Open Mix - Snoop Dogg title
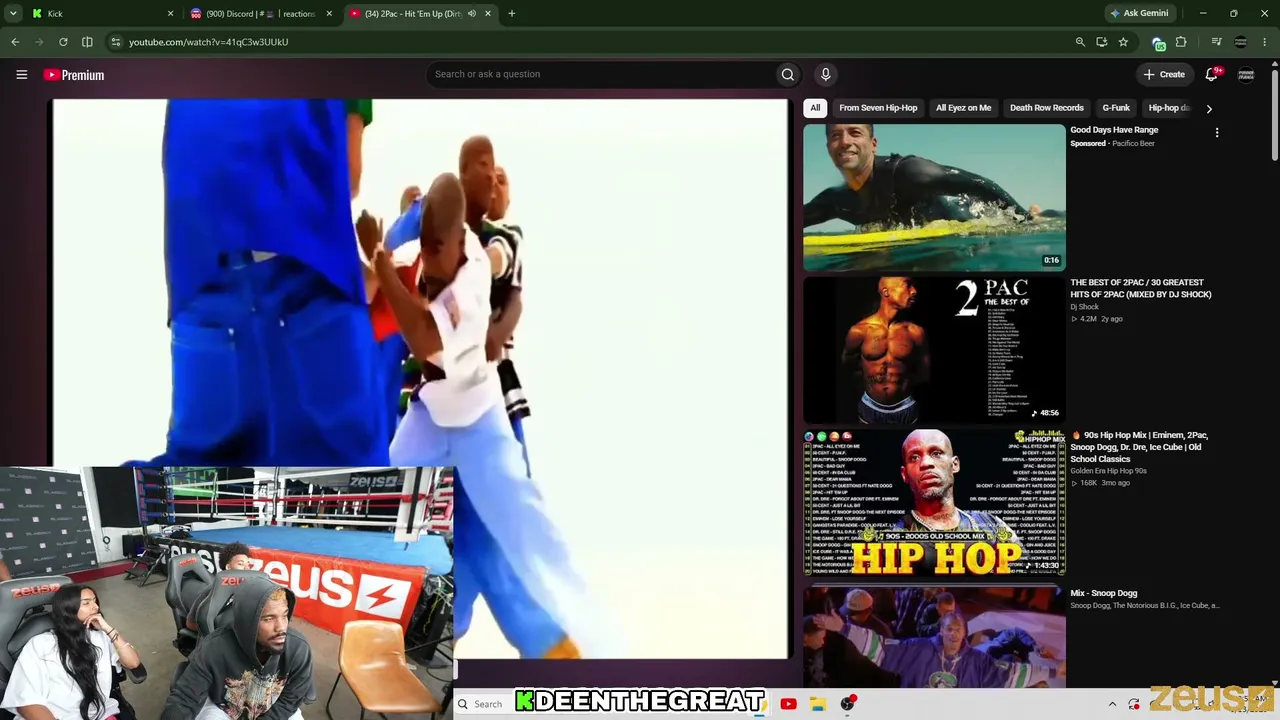The height and width of the screenshot is (720, 1280). (1104, 593)
